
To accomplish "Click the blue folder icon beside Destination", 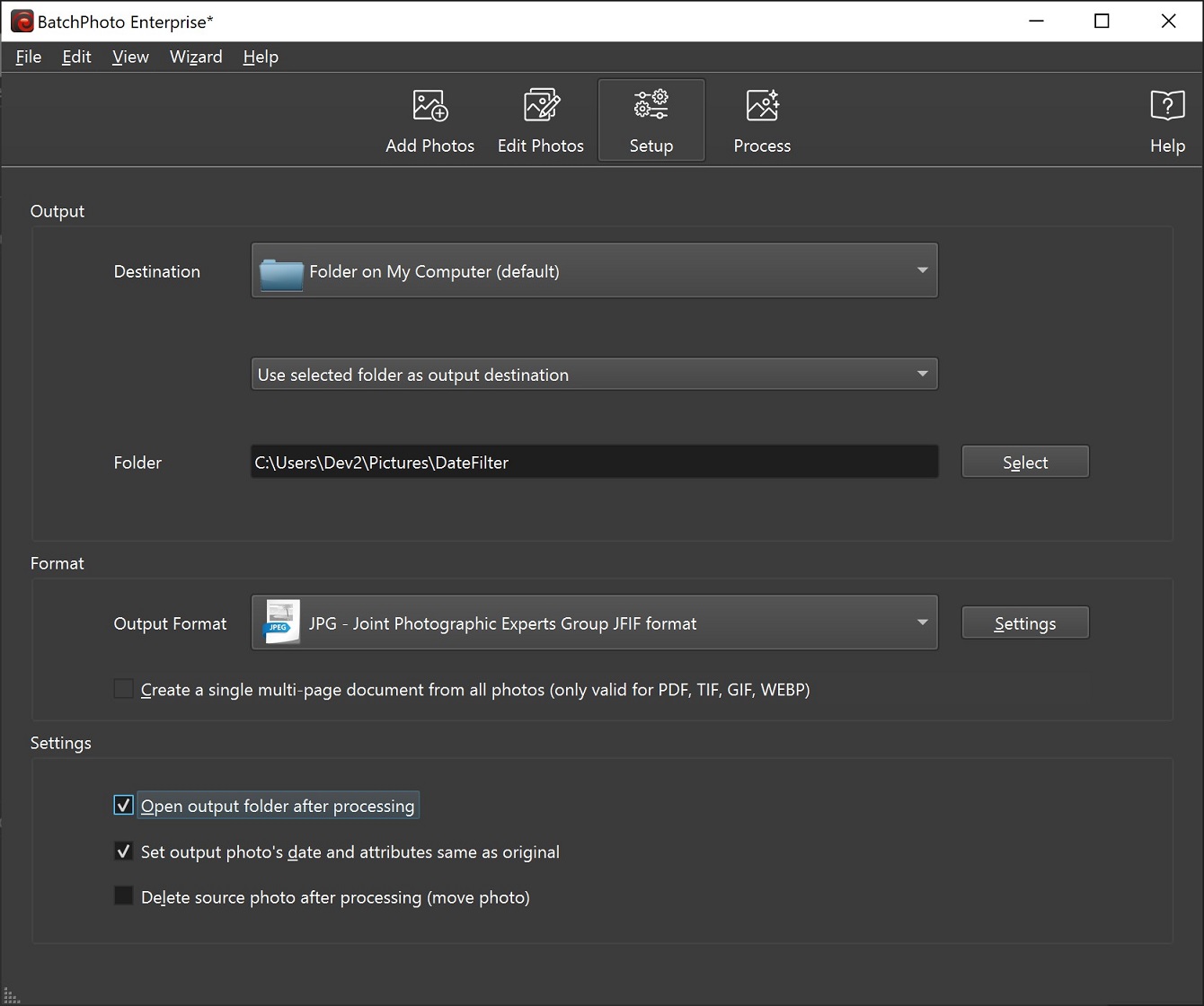I will click(x=280, y=270).
